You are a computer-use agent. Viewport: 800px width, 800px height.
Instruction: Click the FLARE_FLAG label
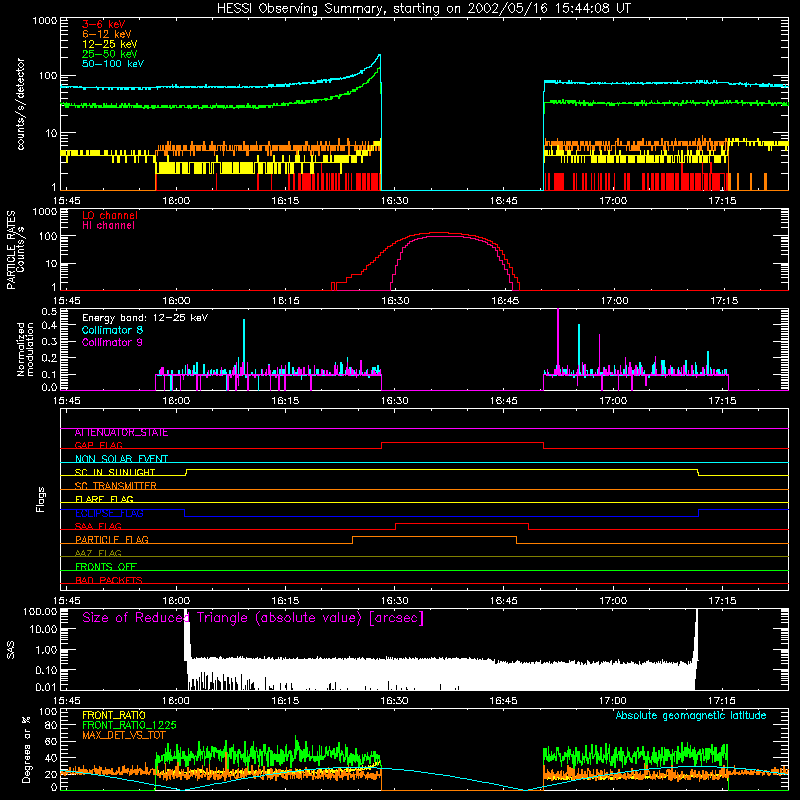coord(104,499)
